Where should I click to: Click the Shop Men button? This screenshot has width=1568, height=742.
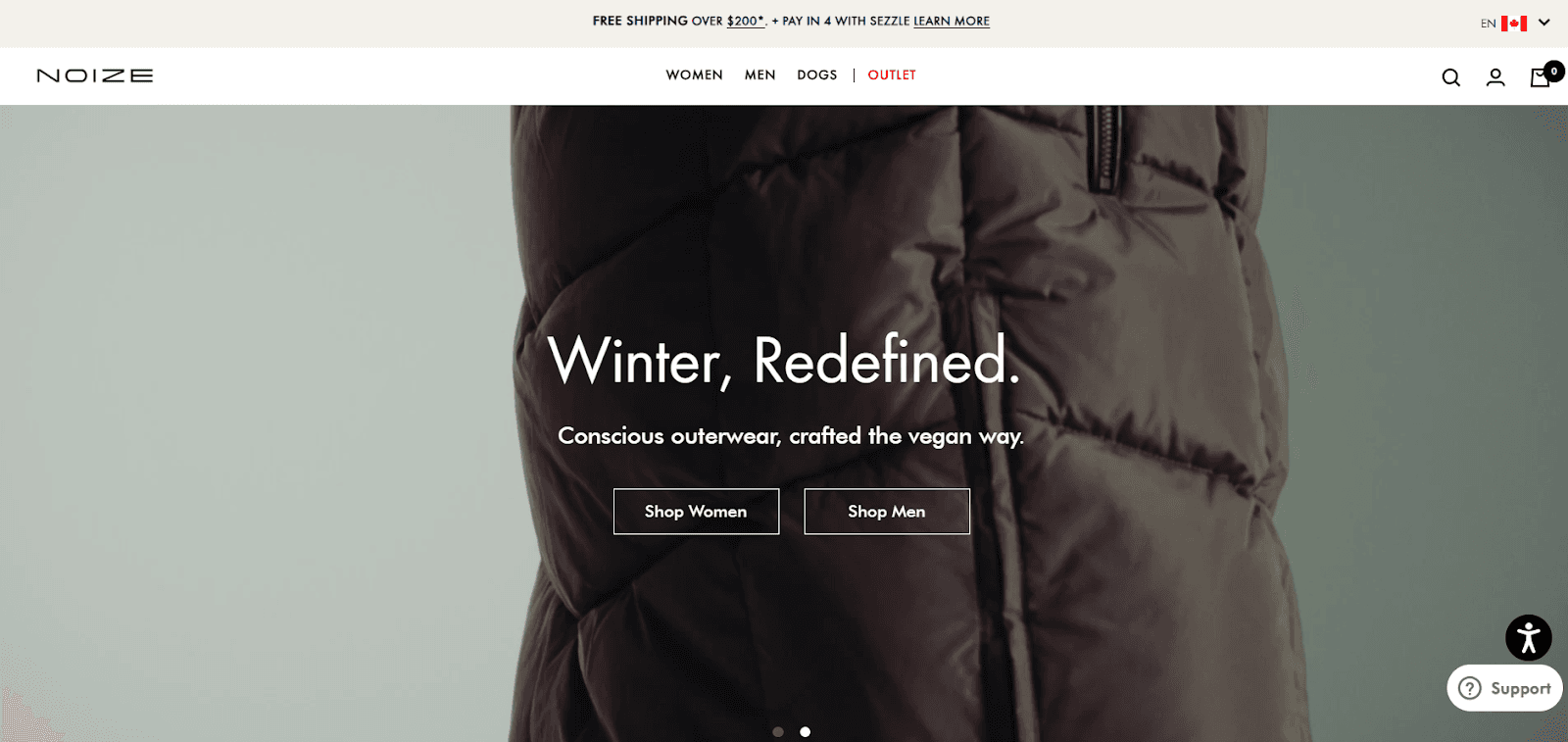coord(887,512)
